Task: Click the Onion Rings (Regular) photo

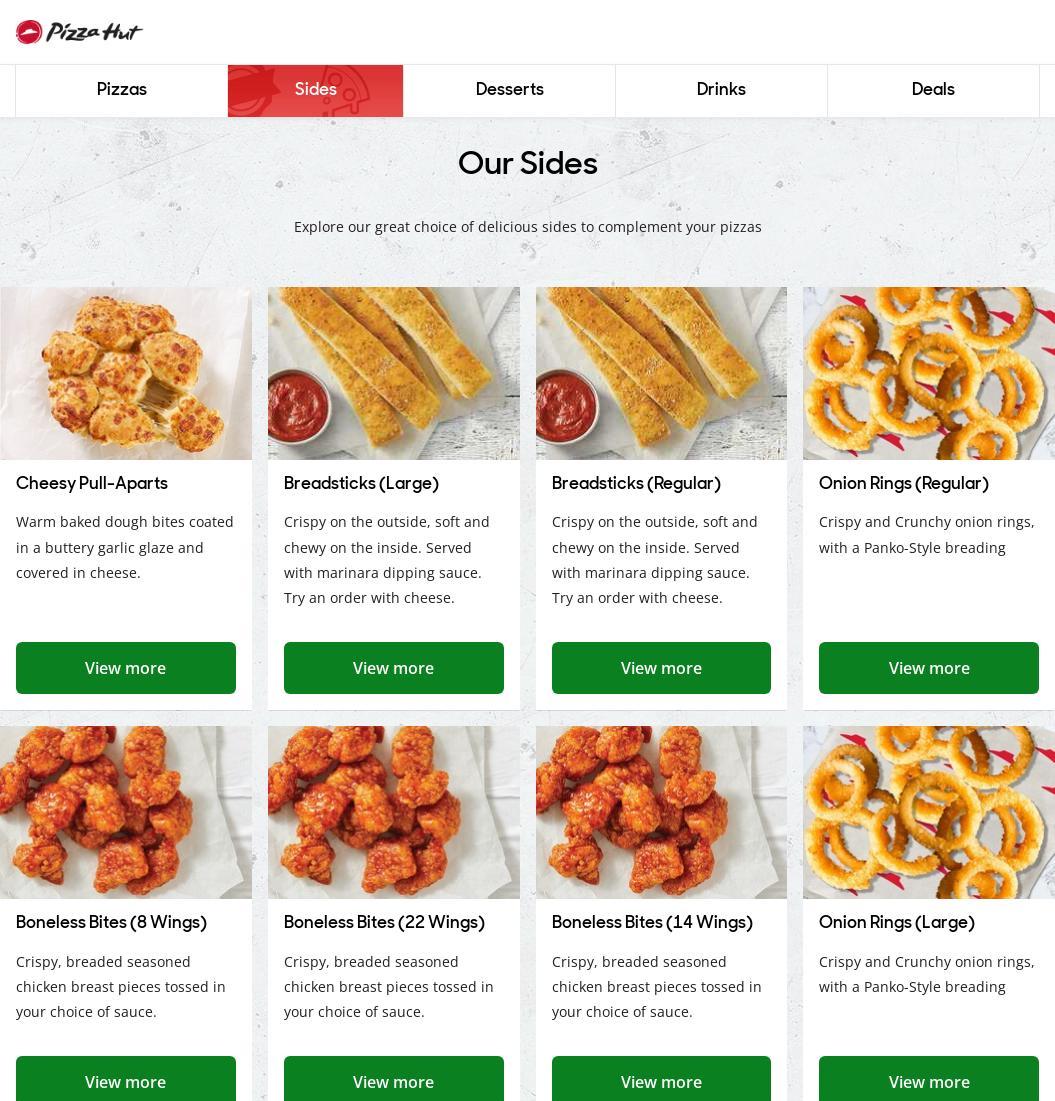Action: 929,373
